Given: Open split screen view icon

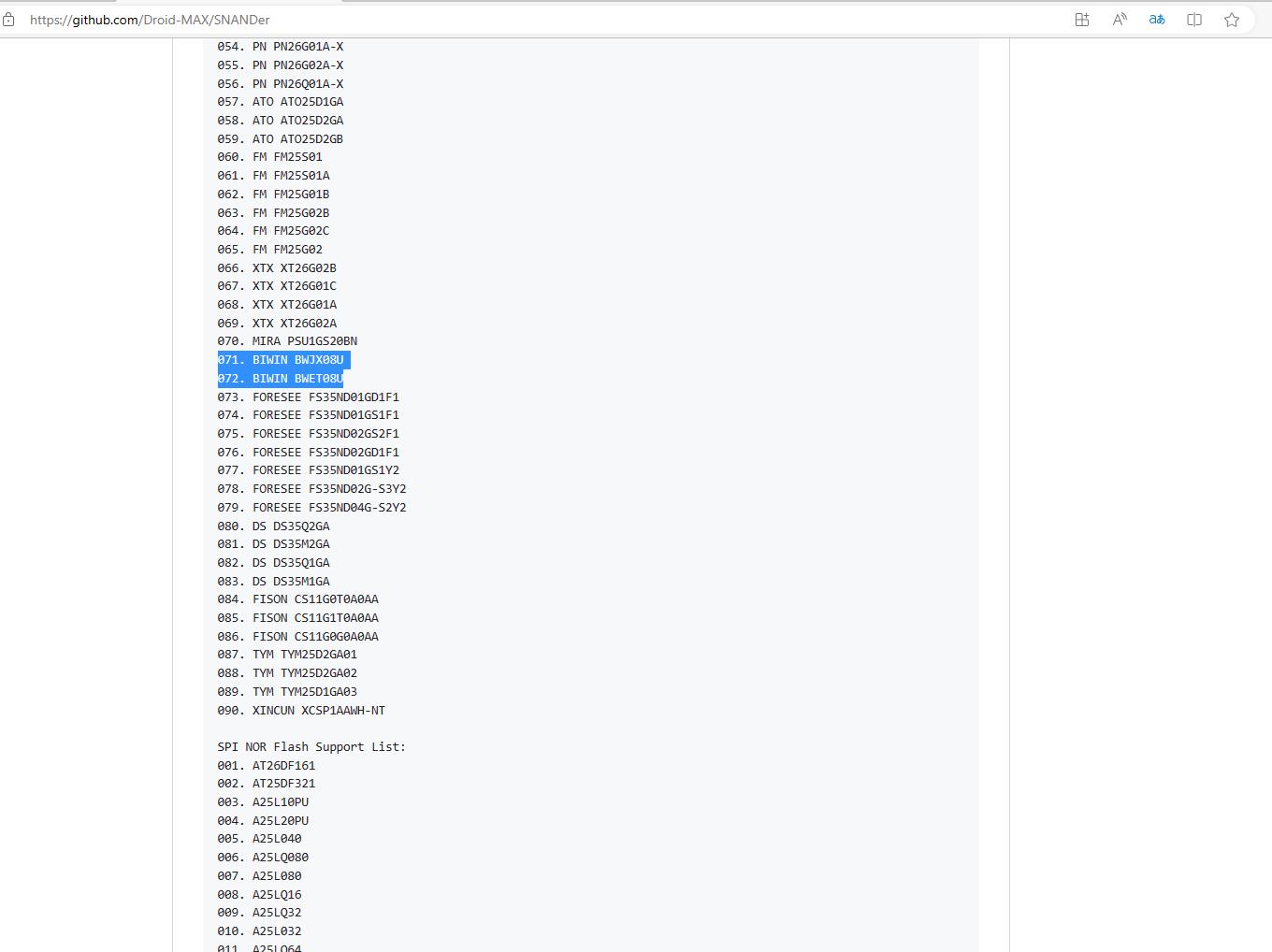Looking at the screenshot, I should click(x=1194, y=20).
